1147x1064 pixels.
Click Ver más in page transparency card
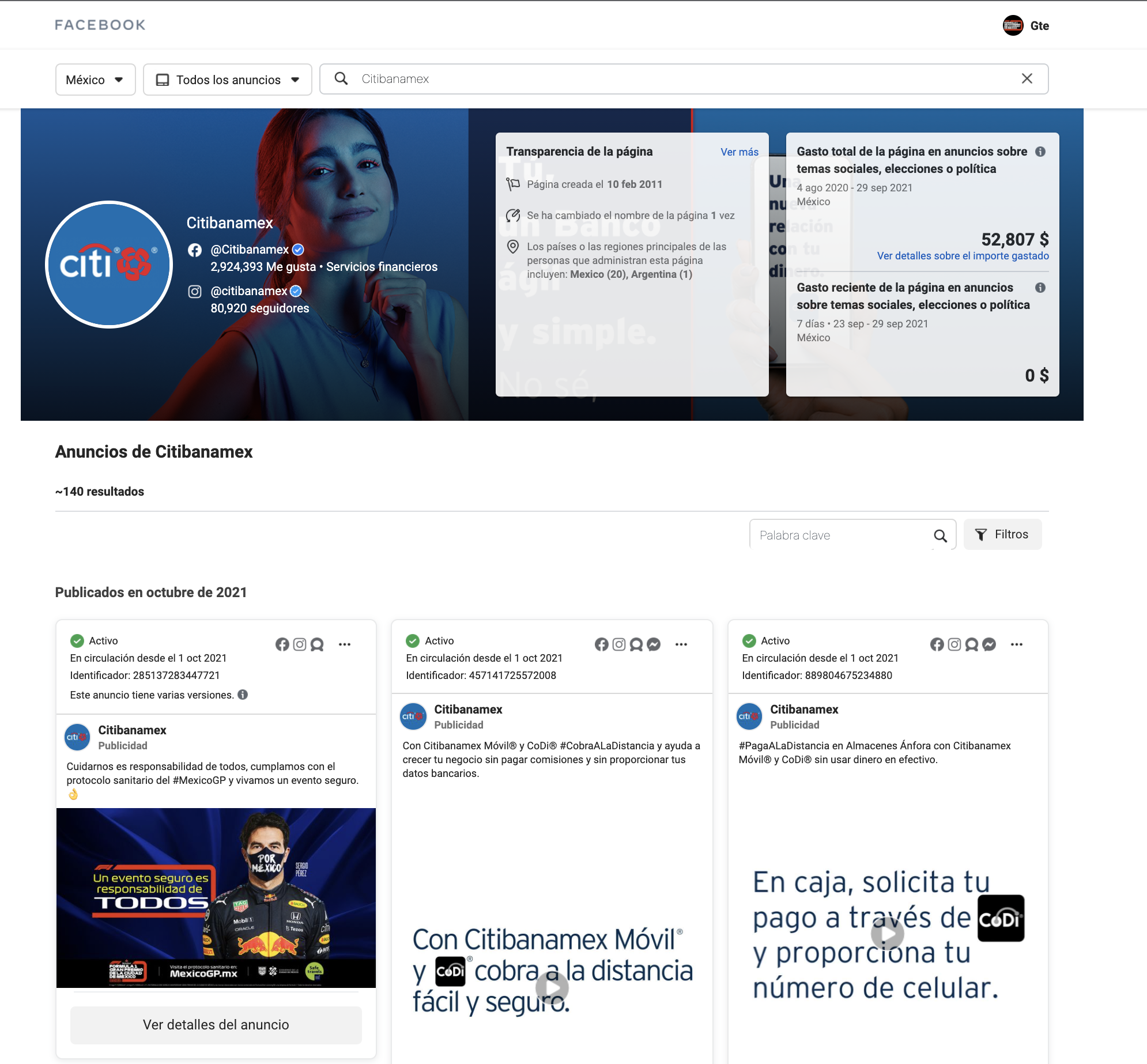[739, 152]
